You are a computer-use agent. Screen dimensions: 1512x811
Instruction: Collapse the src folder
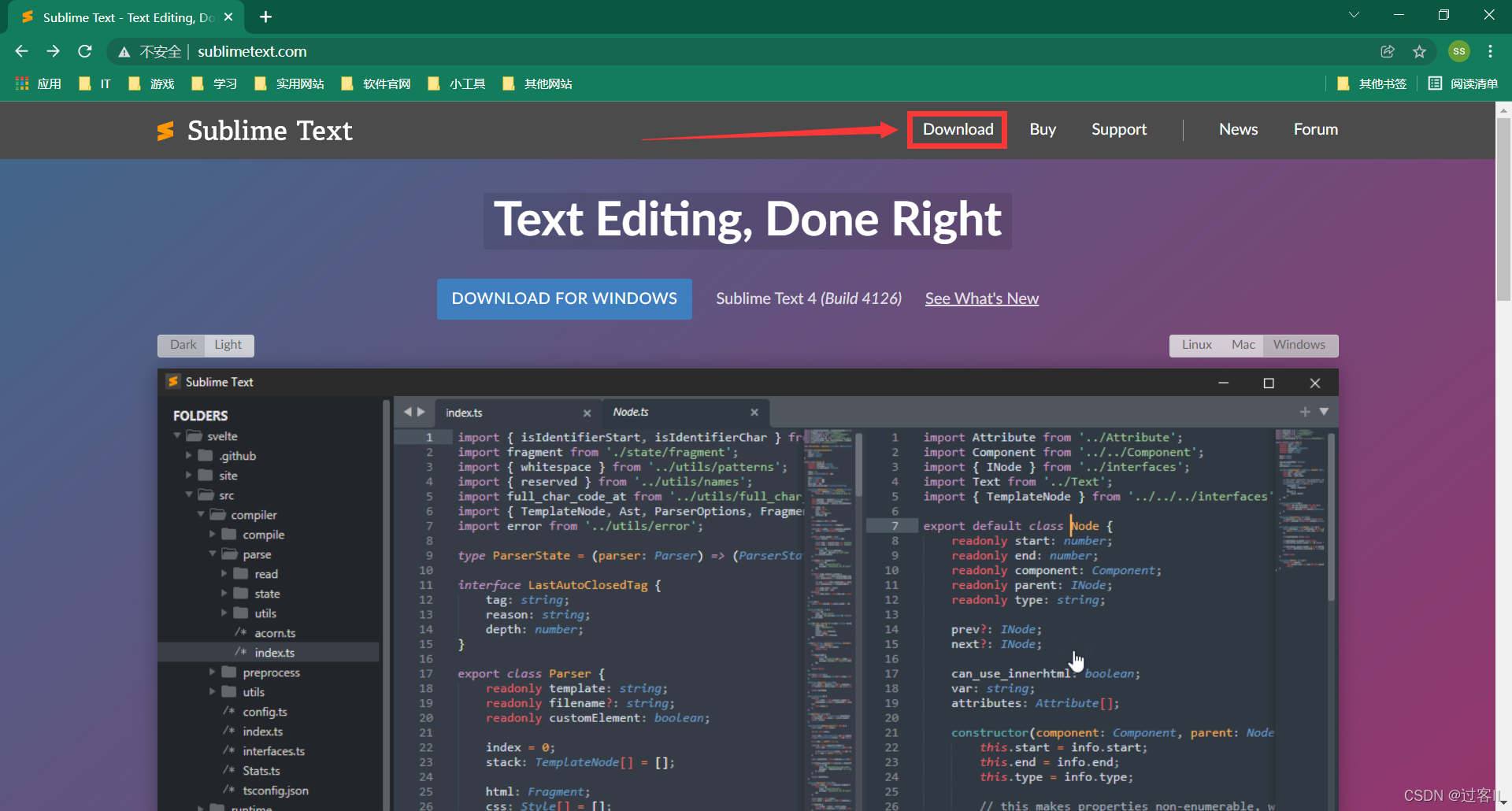pos(189,494)
